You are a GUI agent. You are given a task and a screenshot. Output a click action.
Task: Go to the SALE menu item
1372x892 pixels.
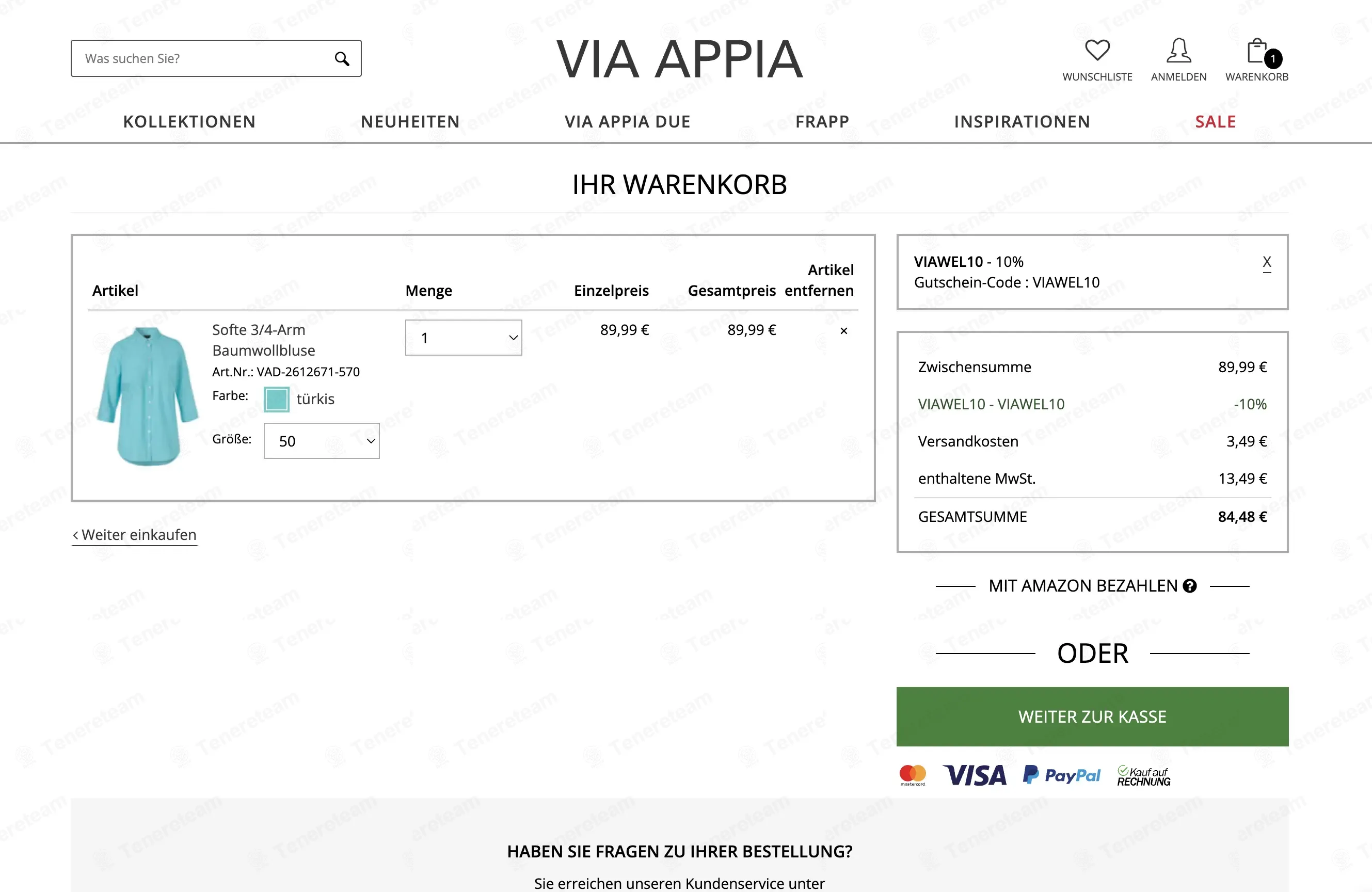(1215, 122)
